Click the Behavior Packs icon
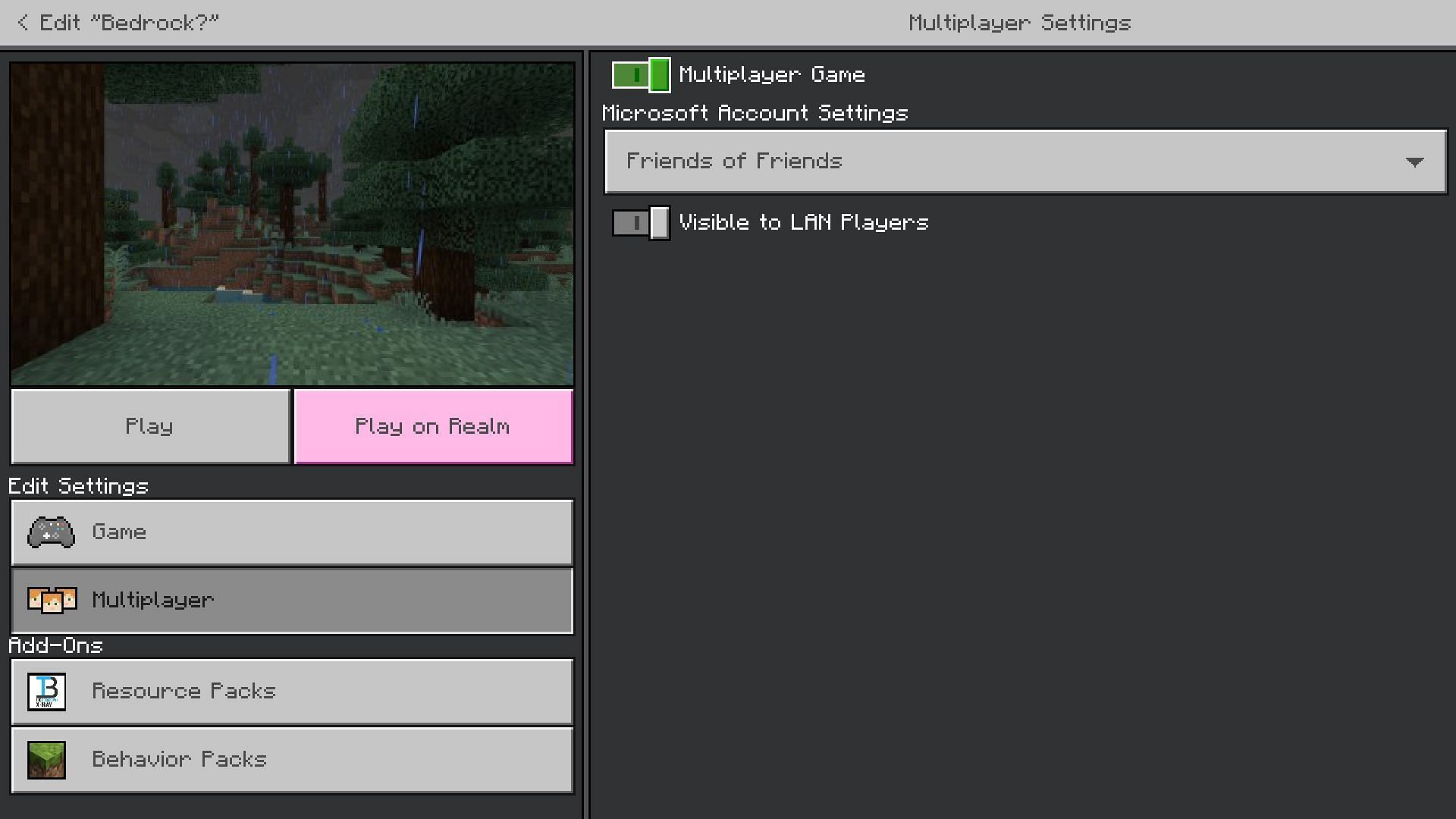This screenshot has width=1456, height=819. click(x=46, y=760)
